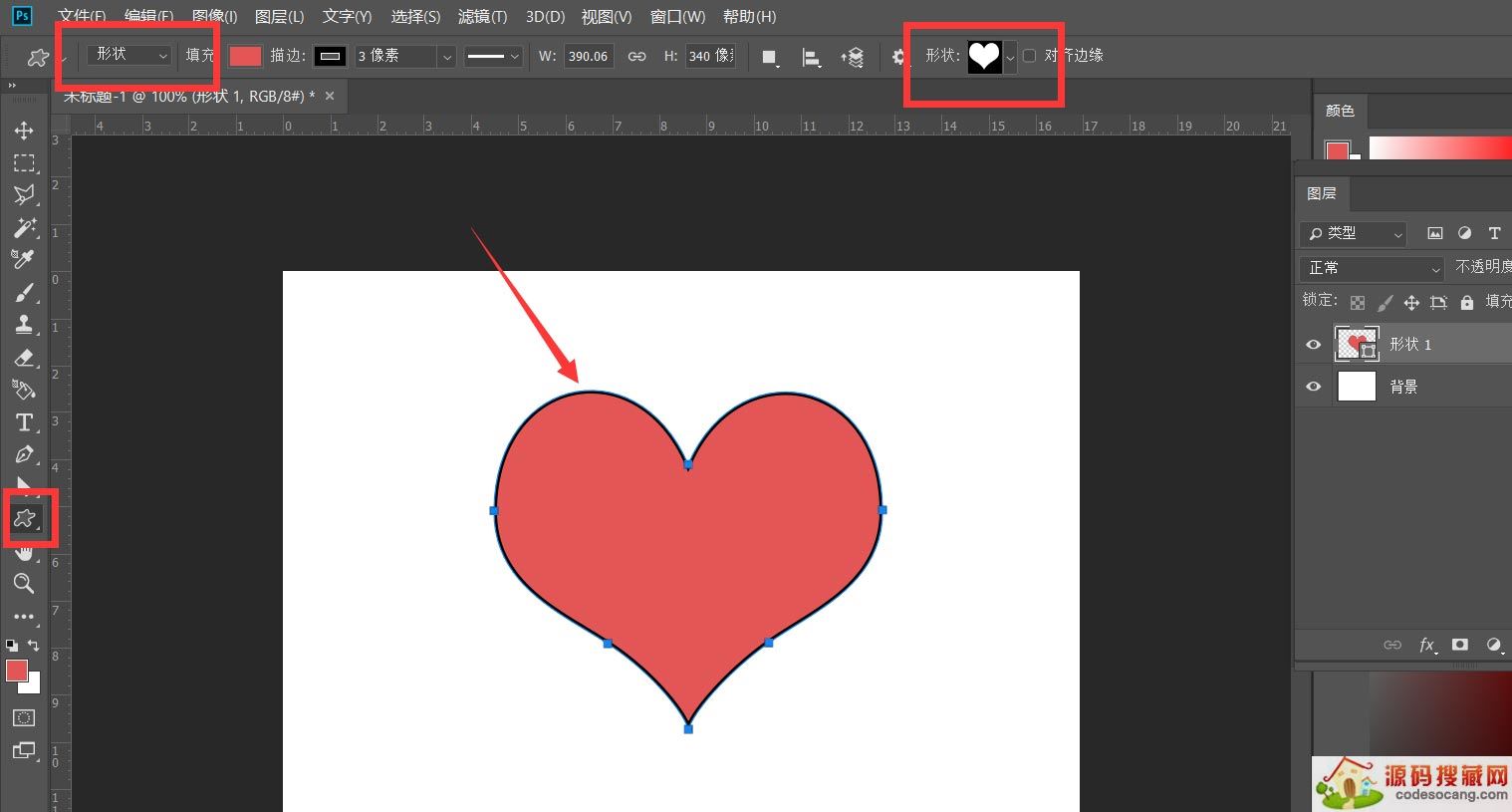Select the Polygonal Lasso tool
The width and height of the screenshot is (1512, 812).
(24, 194)
